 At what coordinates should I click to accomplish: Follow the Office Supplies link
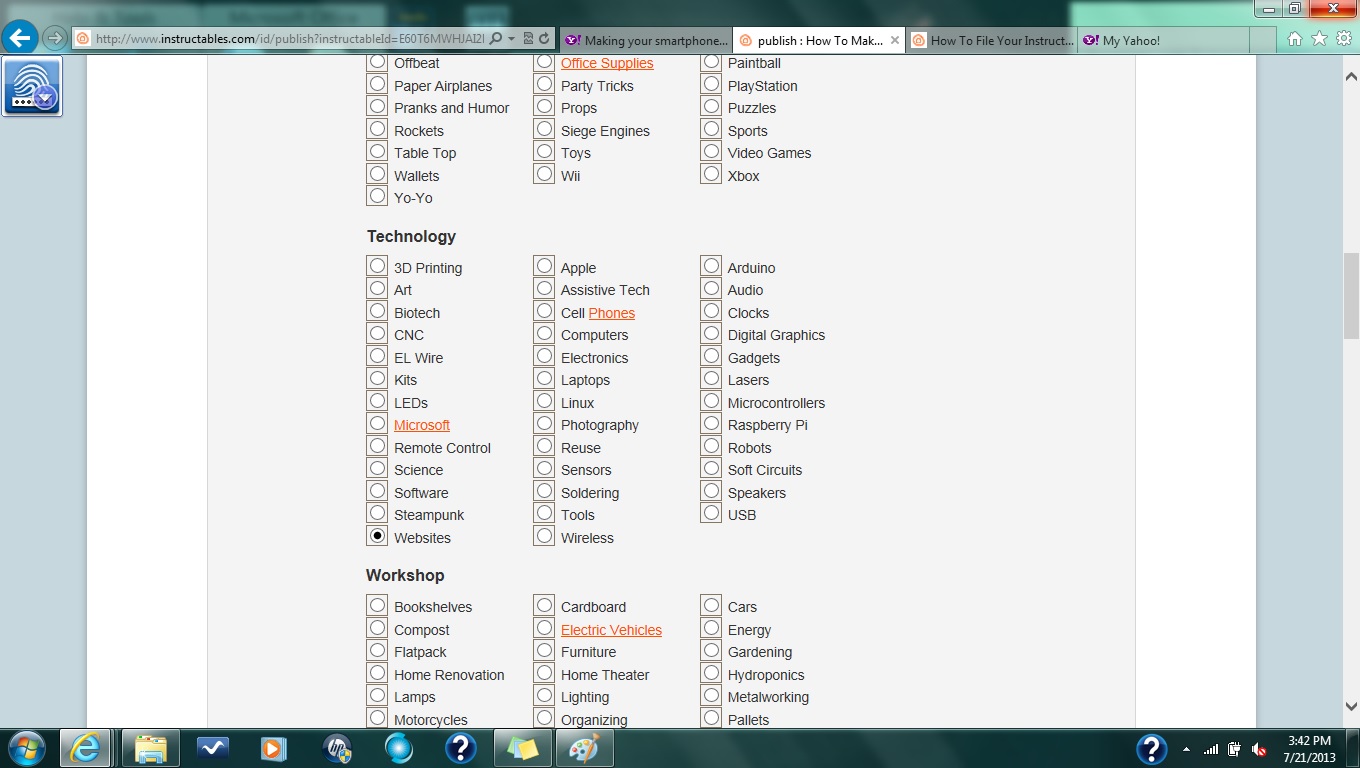coord(607,63)
